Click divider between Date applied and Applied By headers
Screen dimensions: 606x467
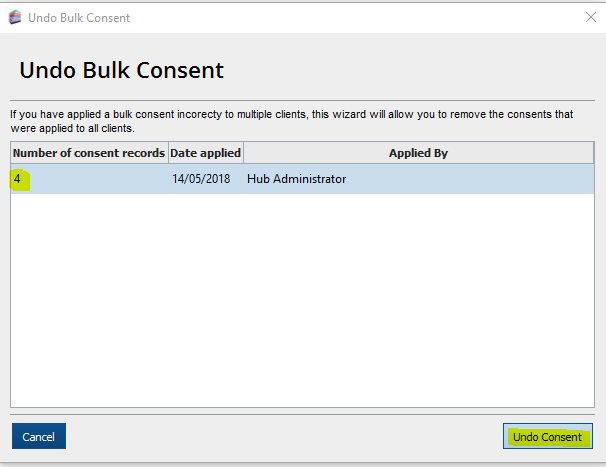click(x=243, y=153)
